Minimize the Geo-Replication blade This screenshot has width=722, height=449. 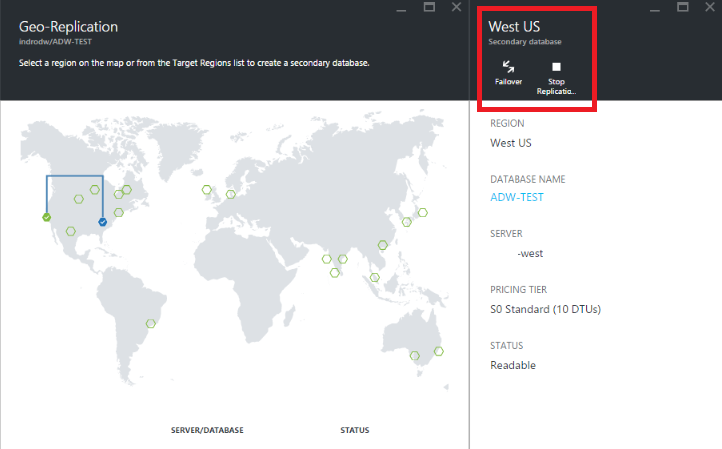coord(401,8)
